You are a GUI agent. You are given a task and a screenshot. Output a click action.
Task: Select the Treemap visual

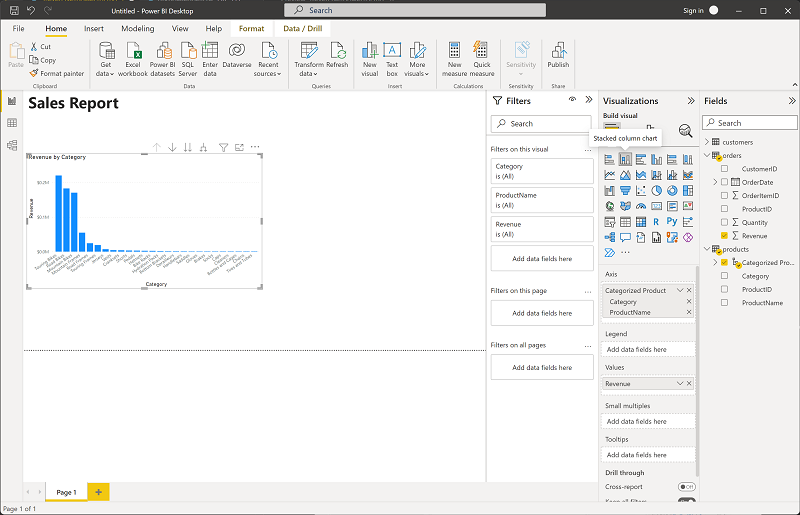[688, 191]
